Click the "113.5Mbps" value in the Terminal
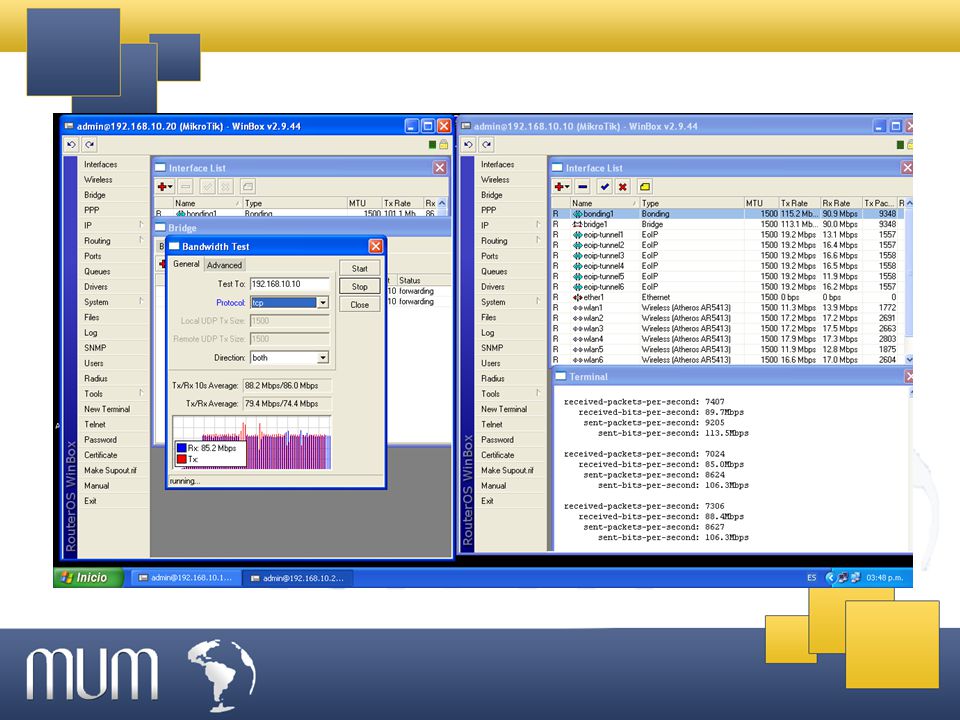Image resolution: width=960 pixels, height=720 pixels. click(727, 433)
